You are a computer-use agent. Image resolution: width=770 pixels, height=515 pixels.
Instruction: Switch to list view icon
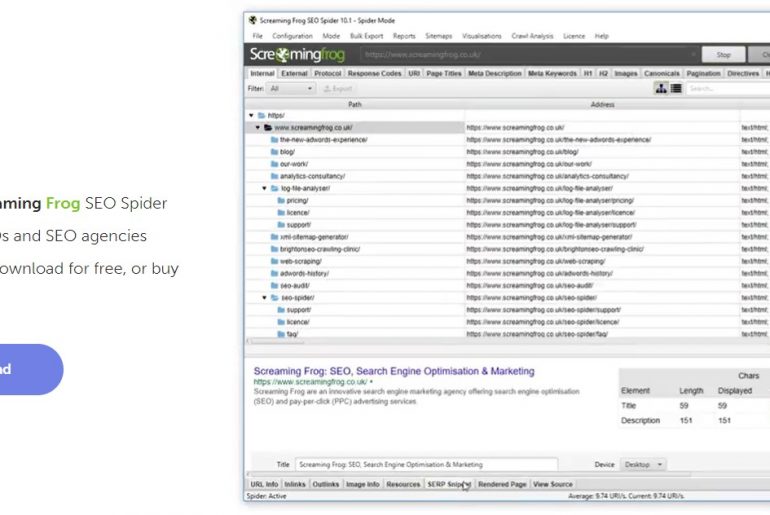pyautogui.click(x=676, y=88)
